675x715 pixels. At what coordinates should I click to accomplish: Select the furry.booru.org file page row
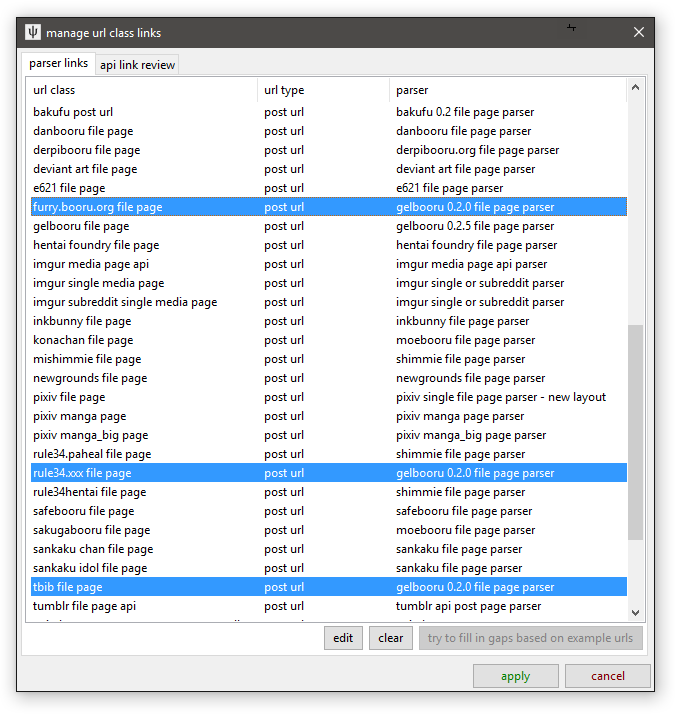pyautogui.click(x=329, y=207)
